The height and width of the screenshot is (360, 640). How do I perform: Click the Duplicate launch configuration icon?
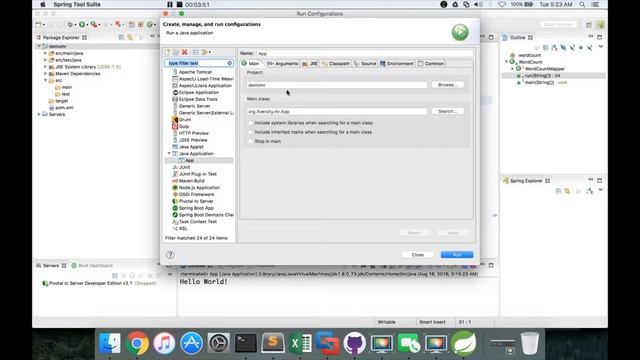(x=176, y=52)
